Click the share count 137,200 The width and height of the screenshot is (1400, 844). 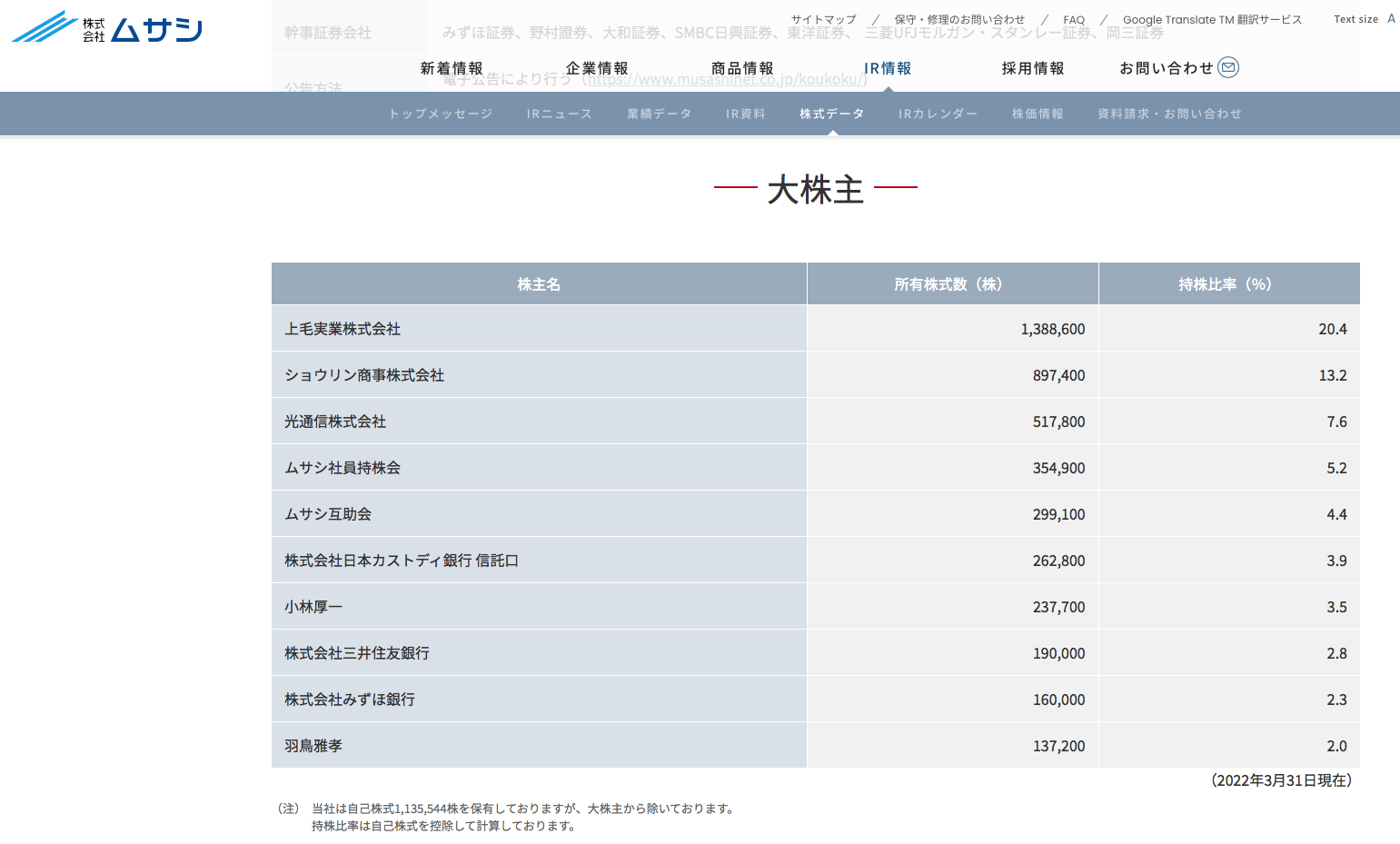pyautogui.click(x=1058, y=746)
